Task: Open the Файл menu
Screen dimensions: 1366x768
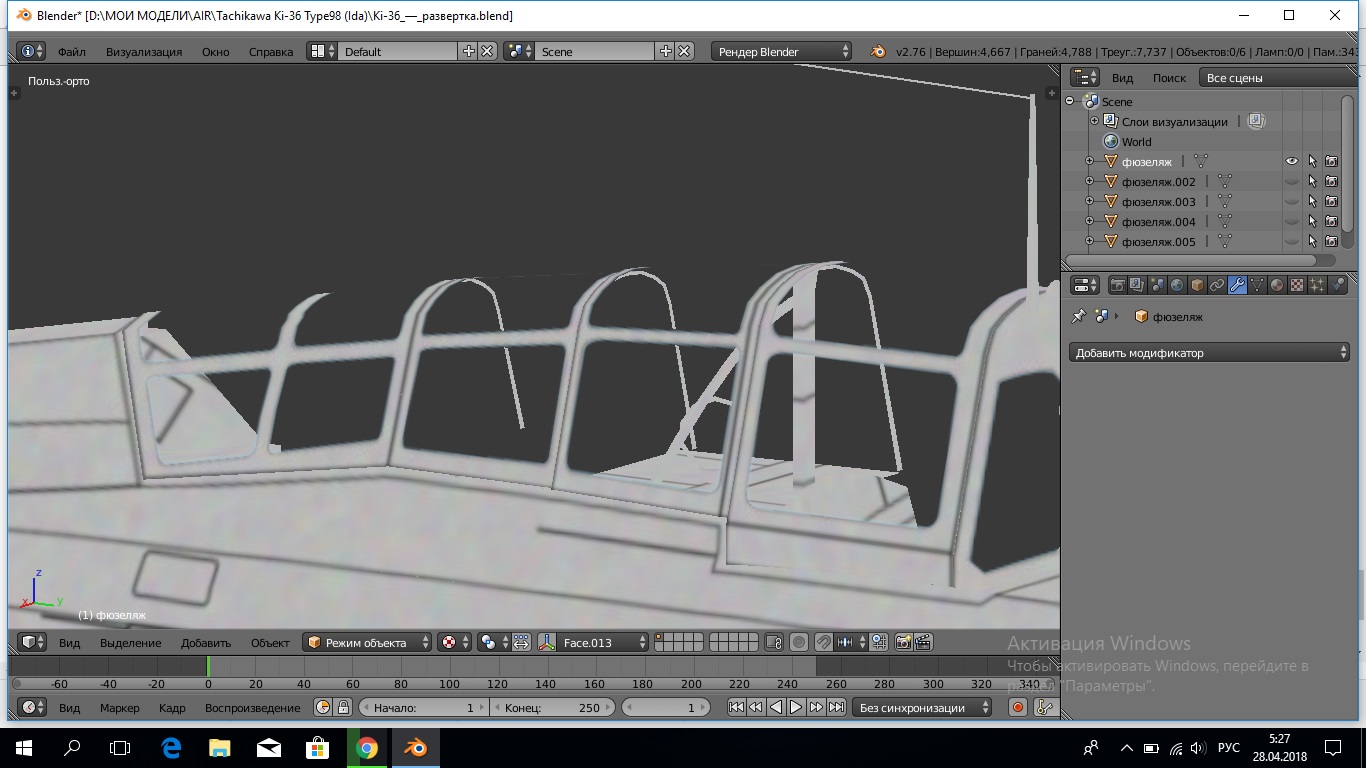Action: pyautogui.click(x=72, y=51)
